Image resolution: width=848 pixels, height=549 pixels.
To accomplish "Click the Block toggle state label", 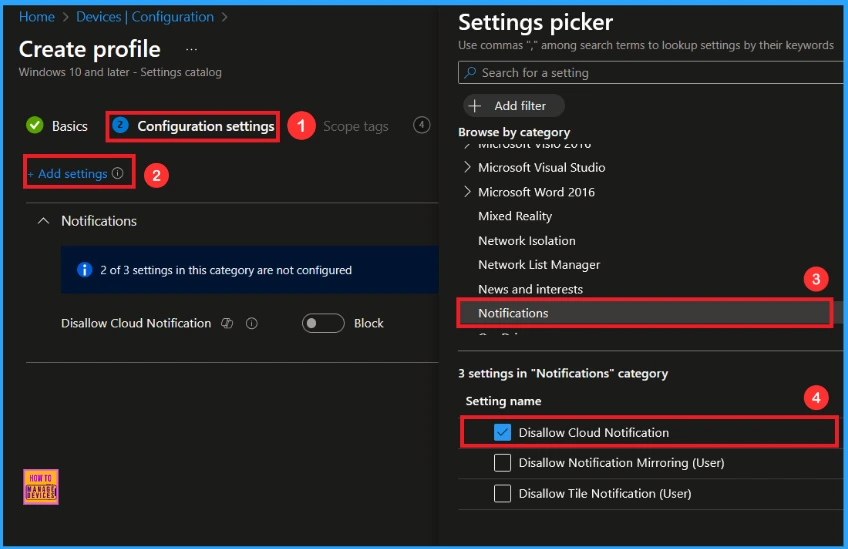I will 368,323.
